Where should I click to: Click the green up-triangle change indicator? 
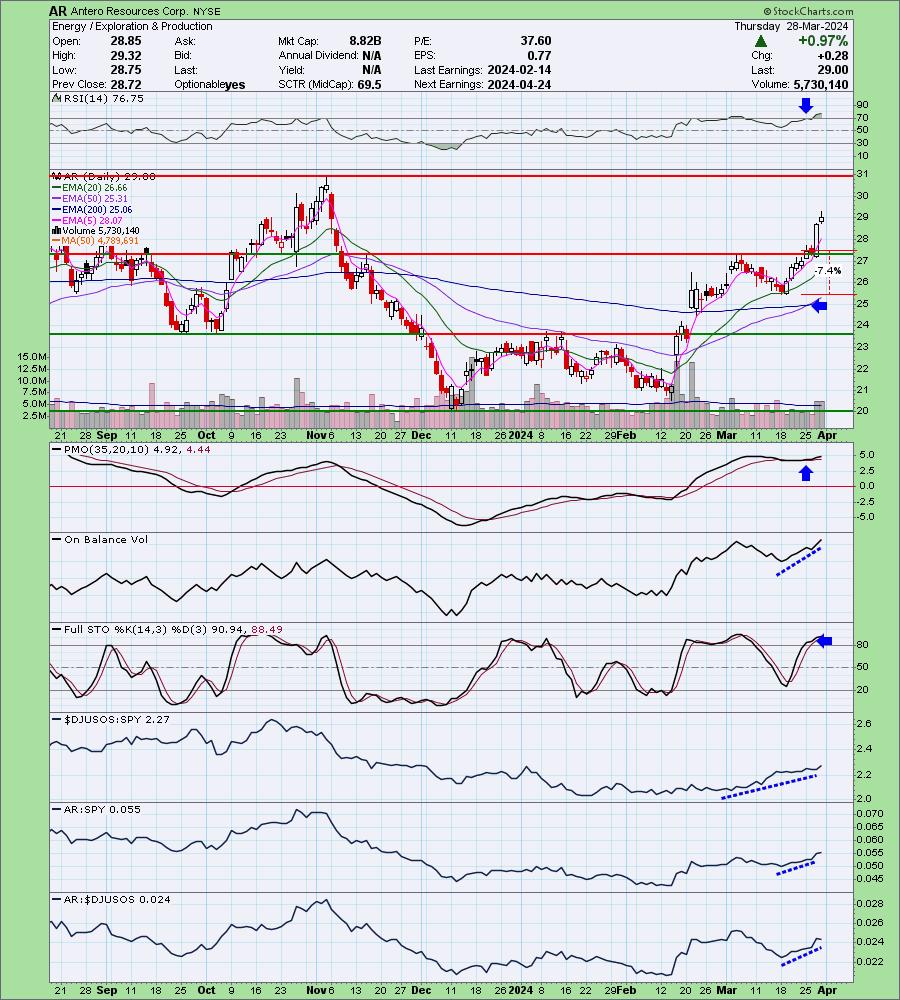[760, 41]
